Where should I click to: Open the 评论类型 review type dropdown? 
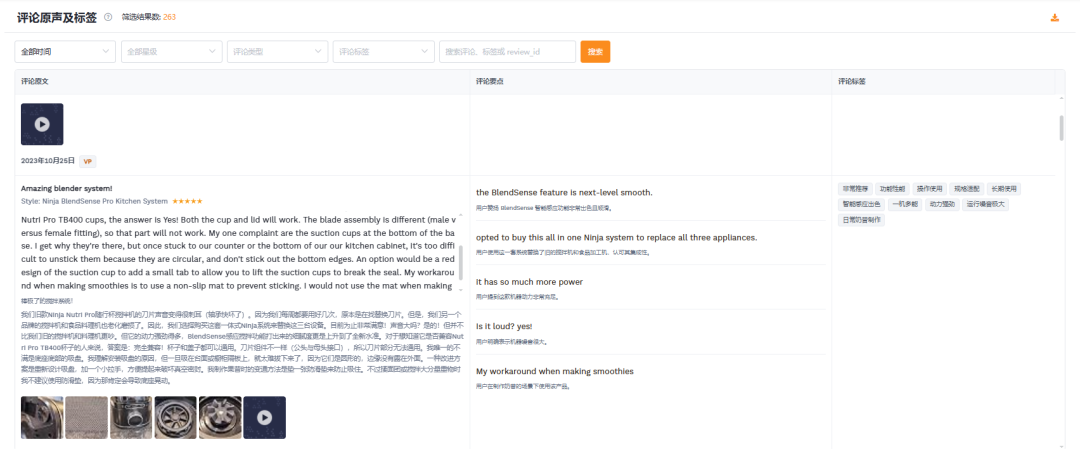coord(278,52)
